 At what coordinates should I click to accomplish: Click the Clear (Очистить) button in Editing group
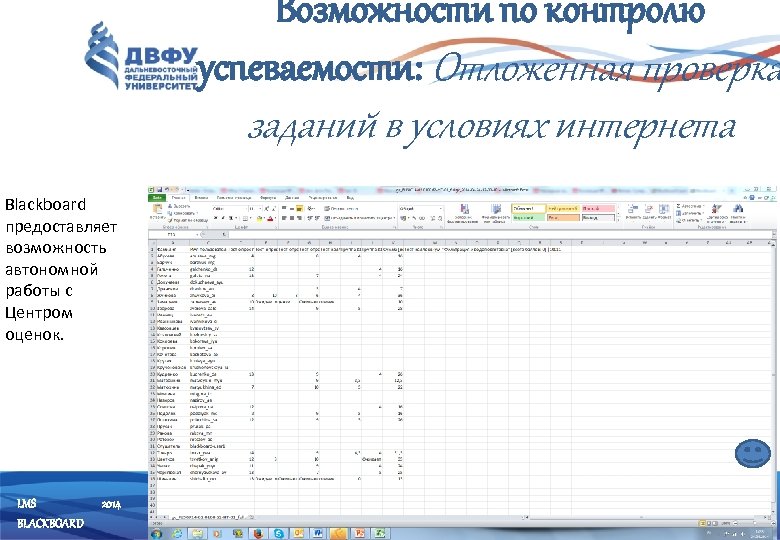click(x=689, y=220)
